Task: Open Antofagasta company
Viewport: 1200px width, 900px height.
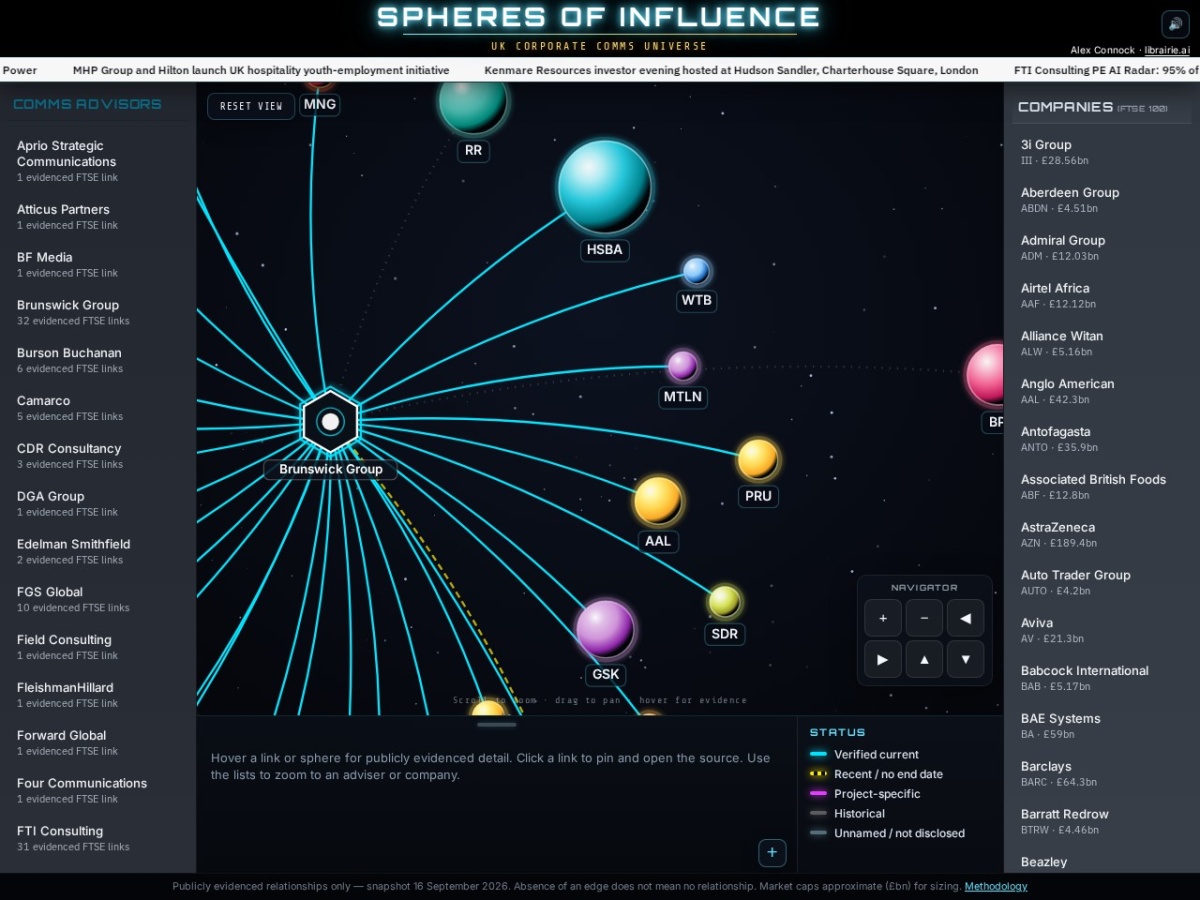Action: 1102,439
